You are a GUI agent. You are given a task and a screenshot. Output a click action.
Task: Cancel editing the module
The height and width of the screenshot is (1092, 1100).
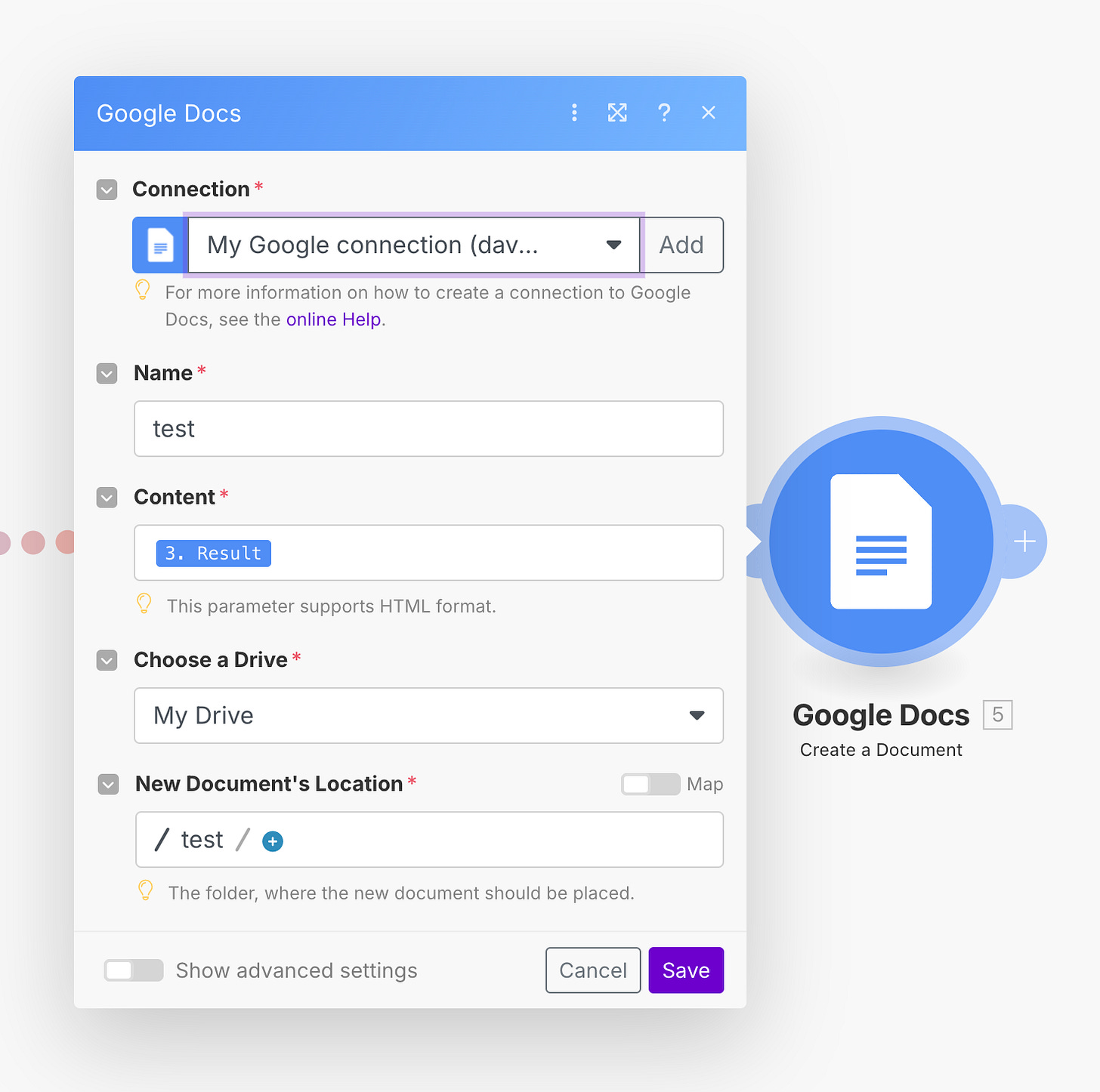(x=592, y=970)
